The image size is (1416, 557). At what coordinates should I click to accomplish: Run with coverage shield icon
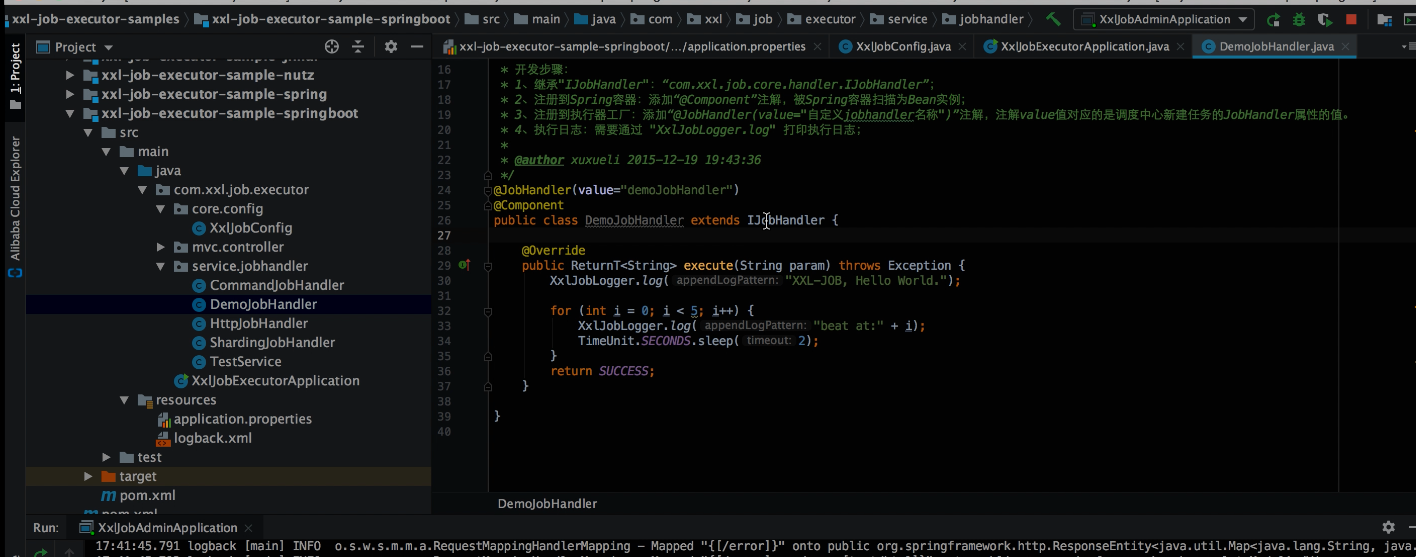coord(1325,20)
